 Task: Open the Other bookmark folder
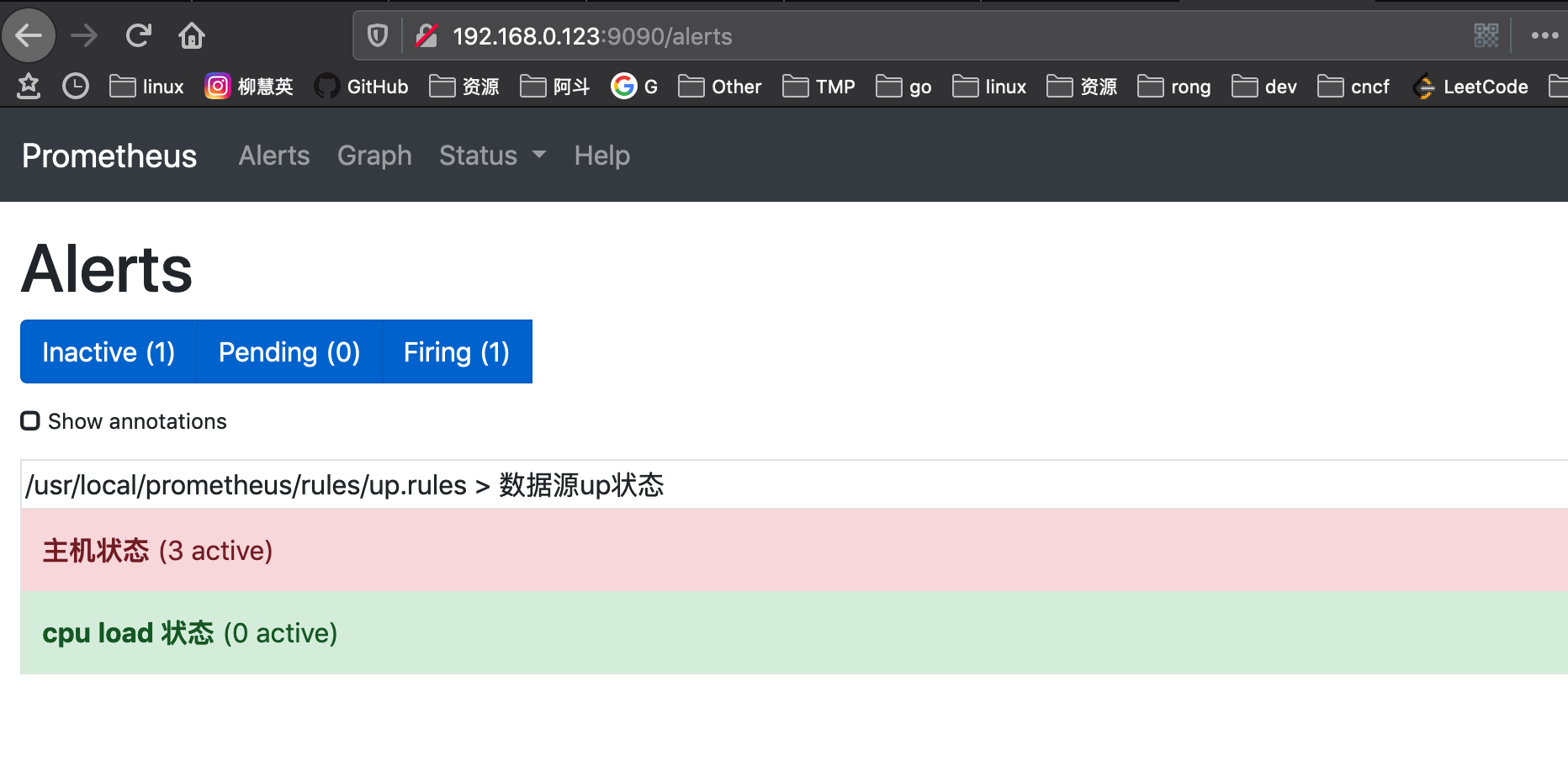(x=720, y=86)
